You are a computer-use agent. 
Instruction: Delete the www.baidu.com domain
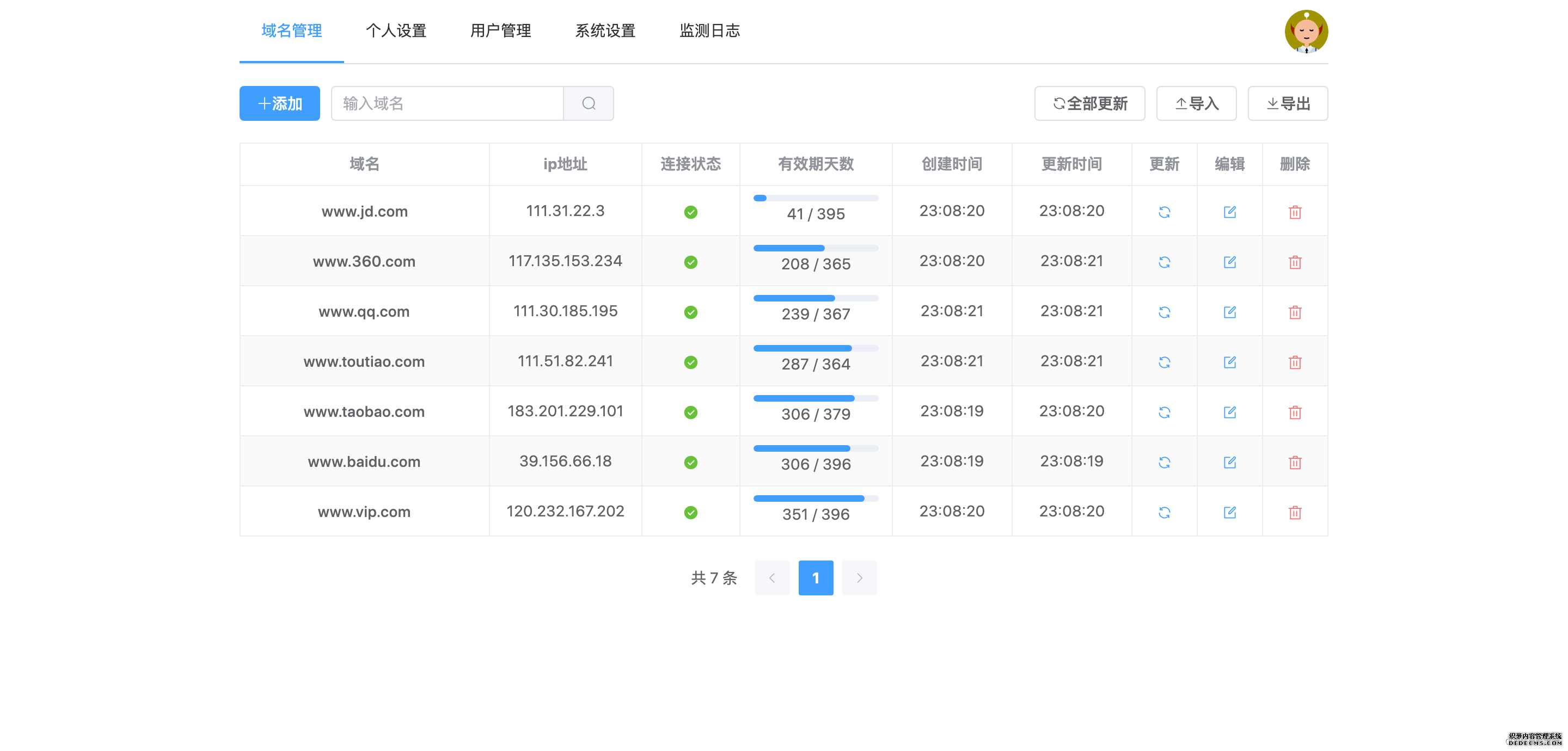coord(1295,463)
